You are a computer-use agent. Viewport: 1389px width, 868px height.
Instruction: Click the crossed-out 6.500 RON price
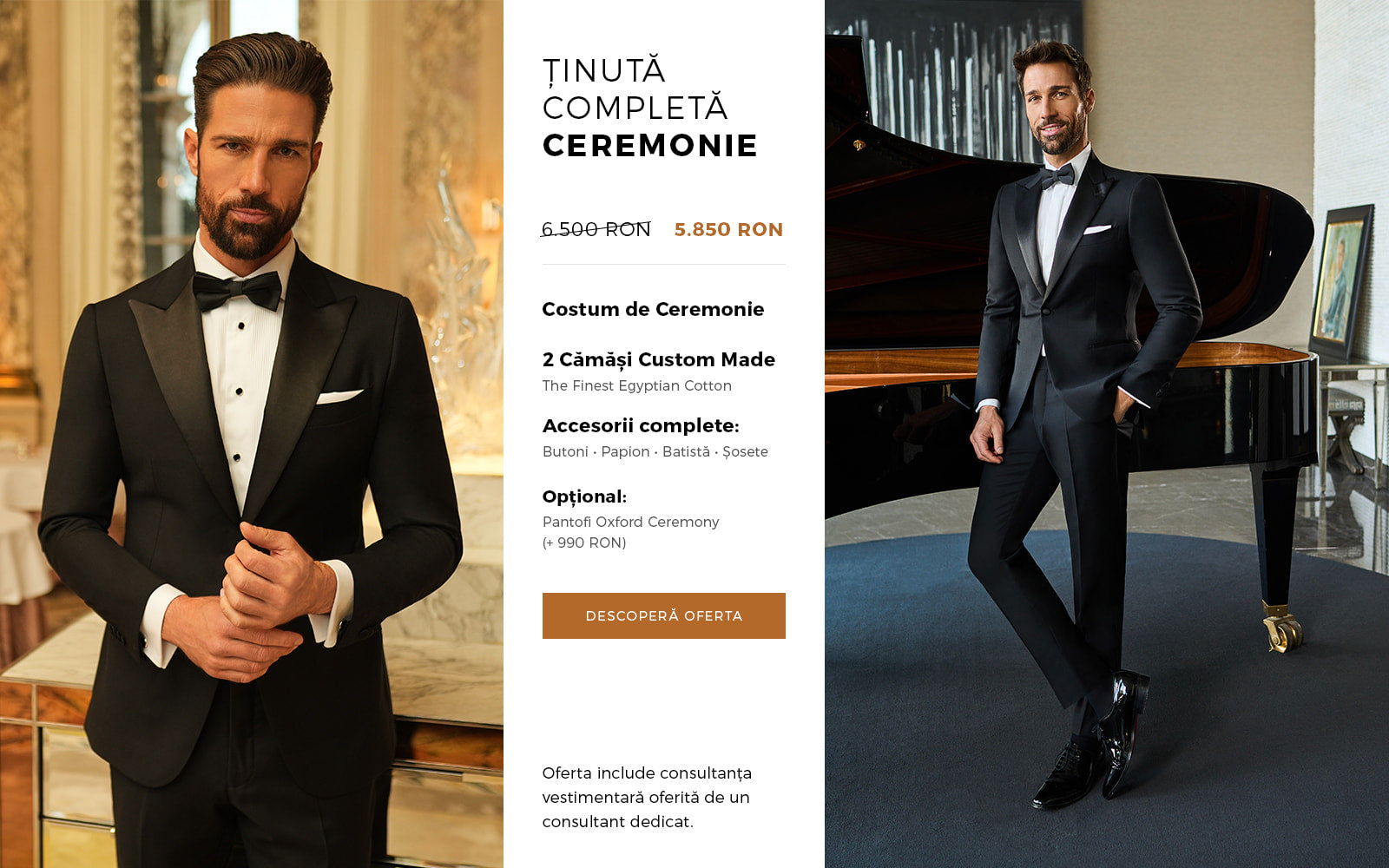pyautogui.click(x=596, y=229)
